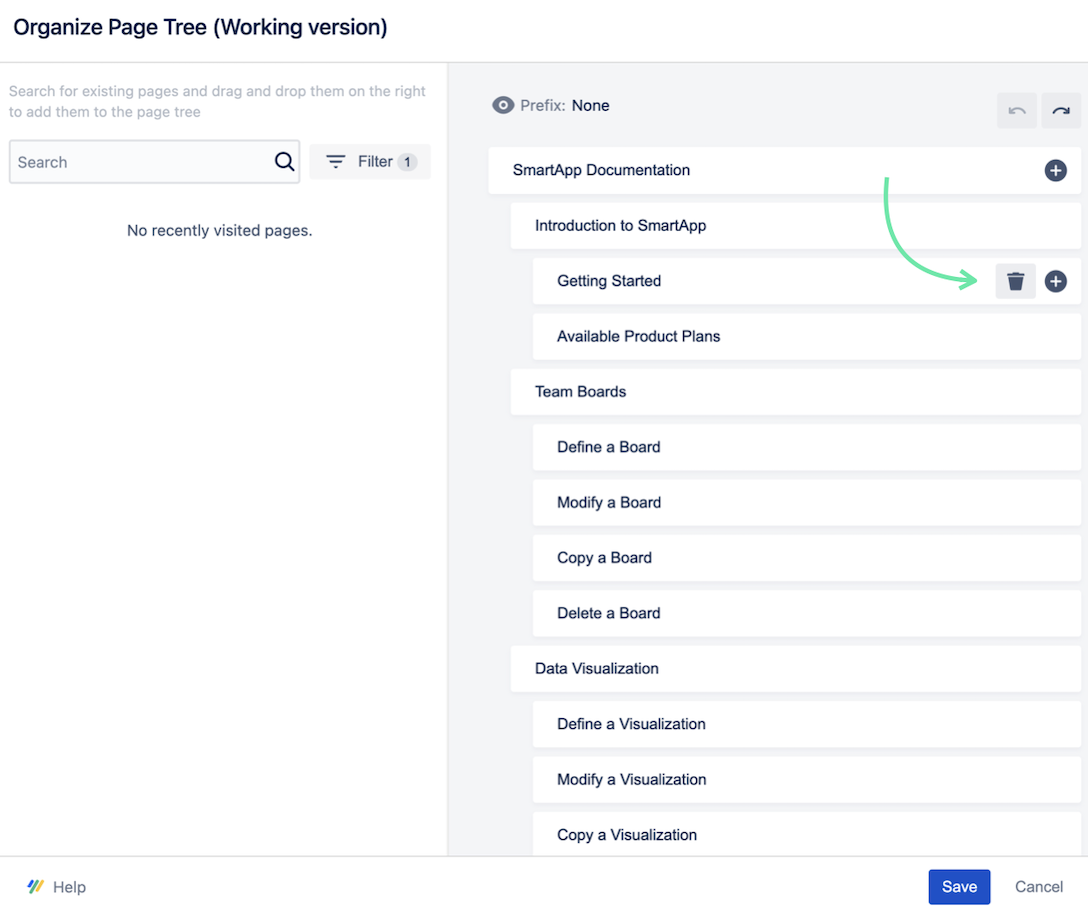Image resolution: width=1088 pixels, height=911 pixels.
Task: Select the Copy a Board page
Action: point(606,557)
